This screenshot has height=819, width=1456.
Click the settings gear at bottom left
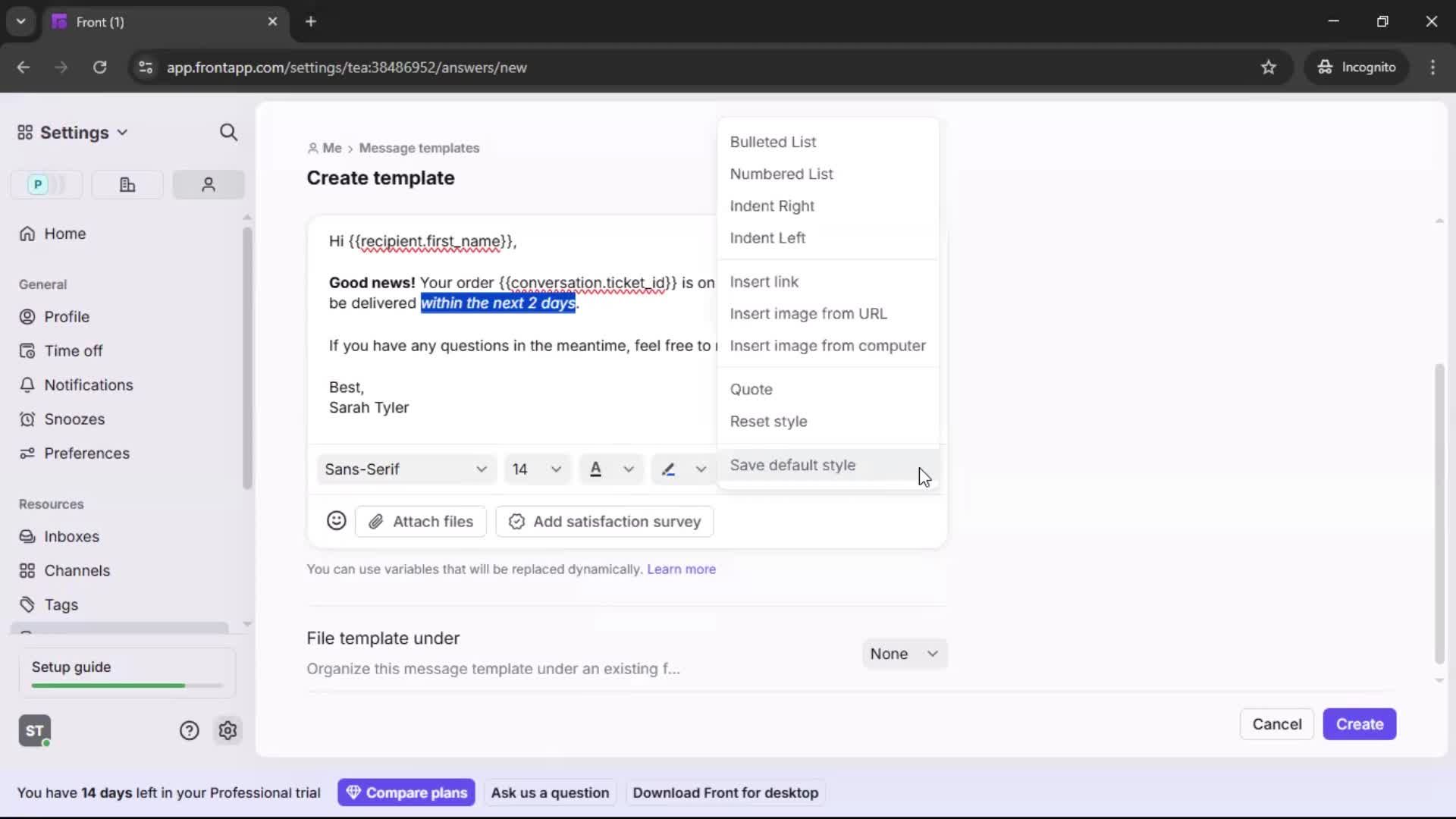click(x=228, y=730)
